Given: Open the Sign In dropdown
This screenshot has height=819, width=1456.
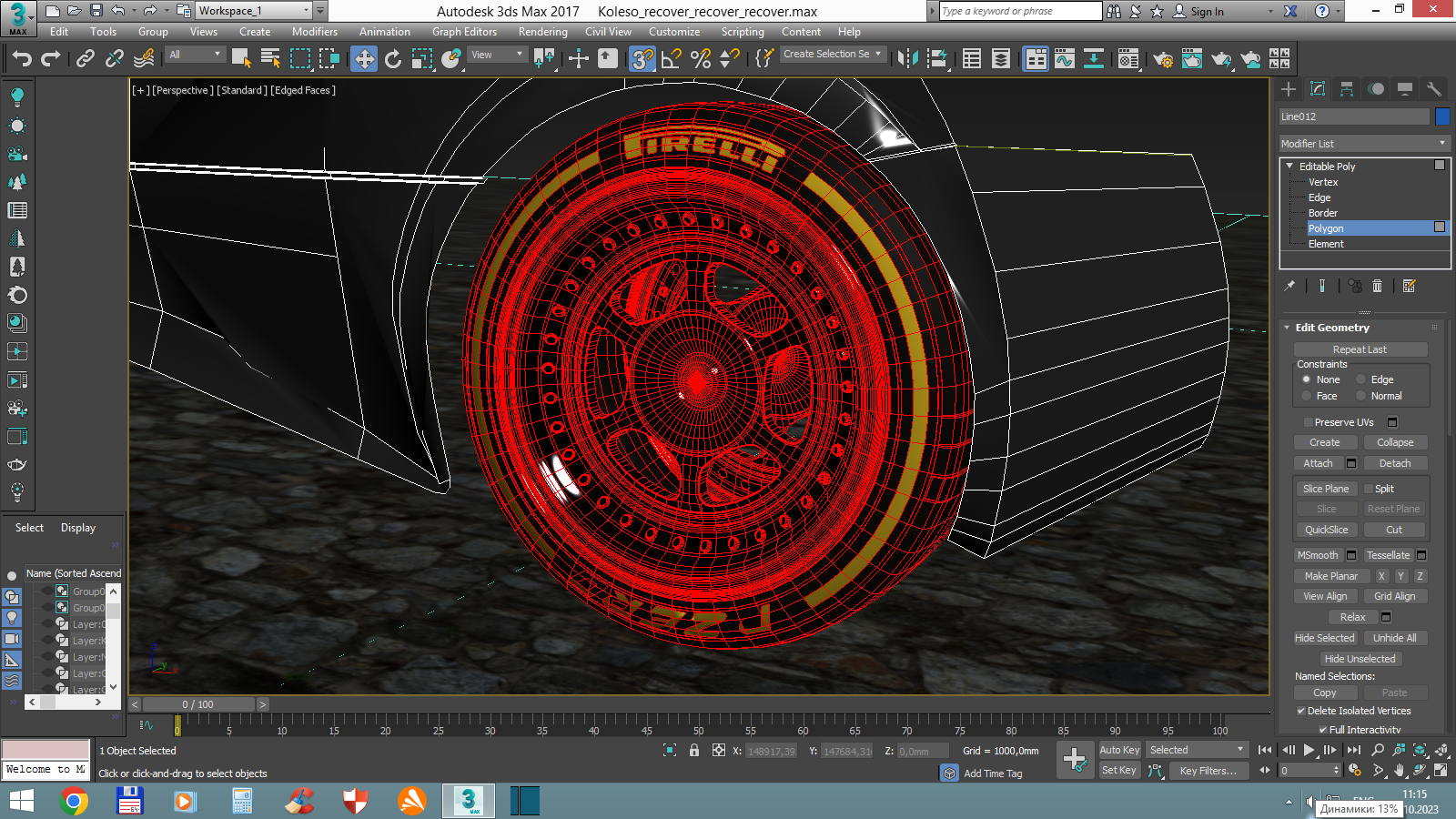Looking at the screenshot, I should click(1272, 12).
